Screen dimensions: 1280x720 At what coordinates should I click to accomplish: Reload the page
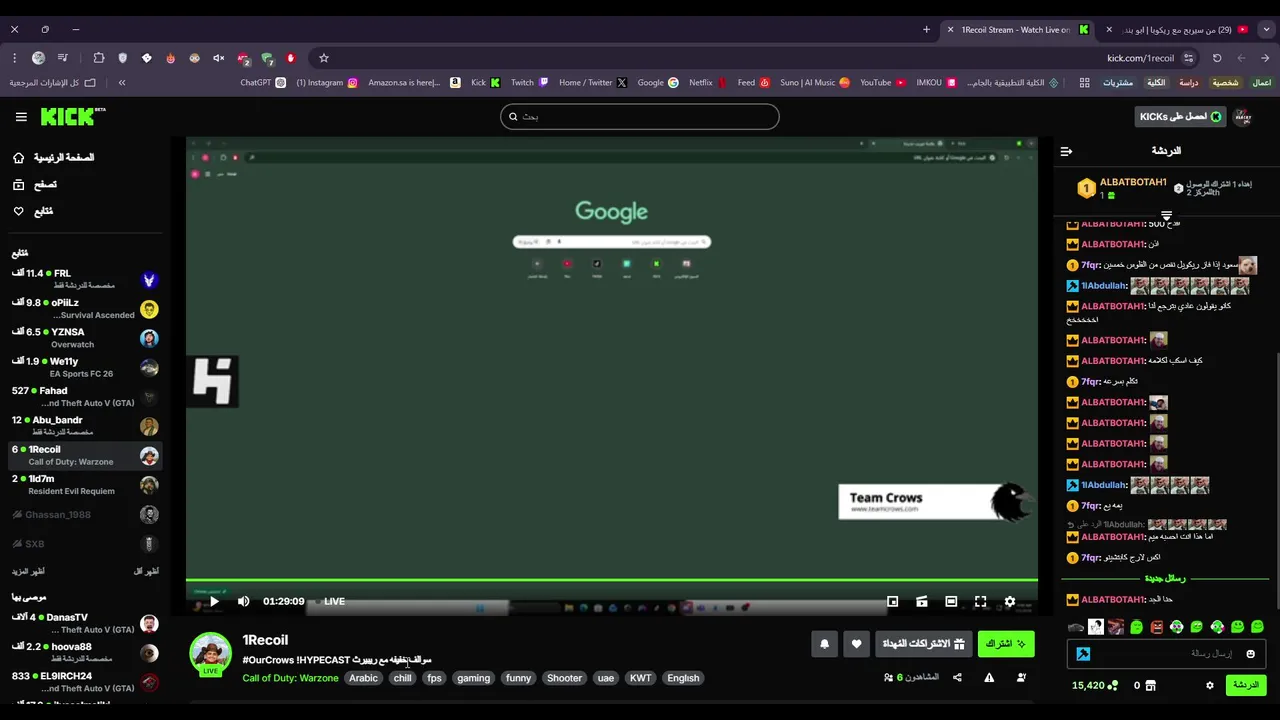click(1217, 58)
